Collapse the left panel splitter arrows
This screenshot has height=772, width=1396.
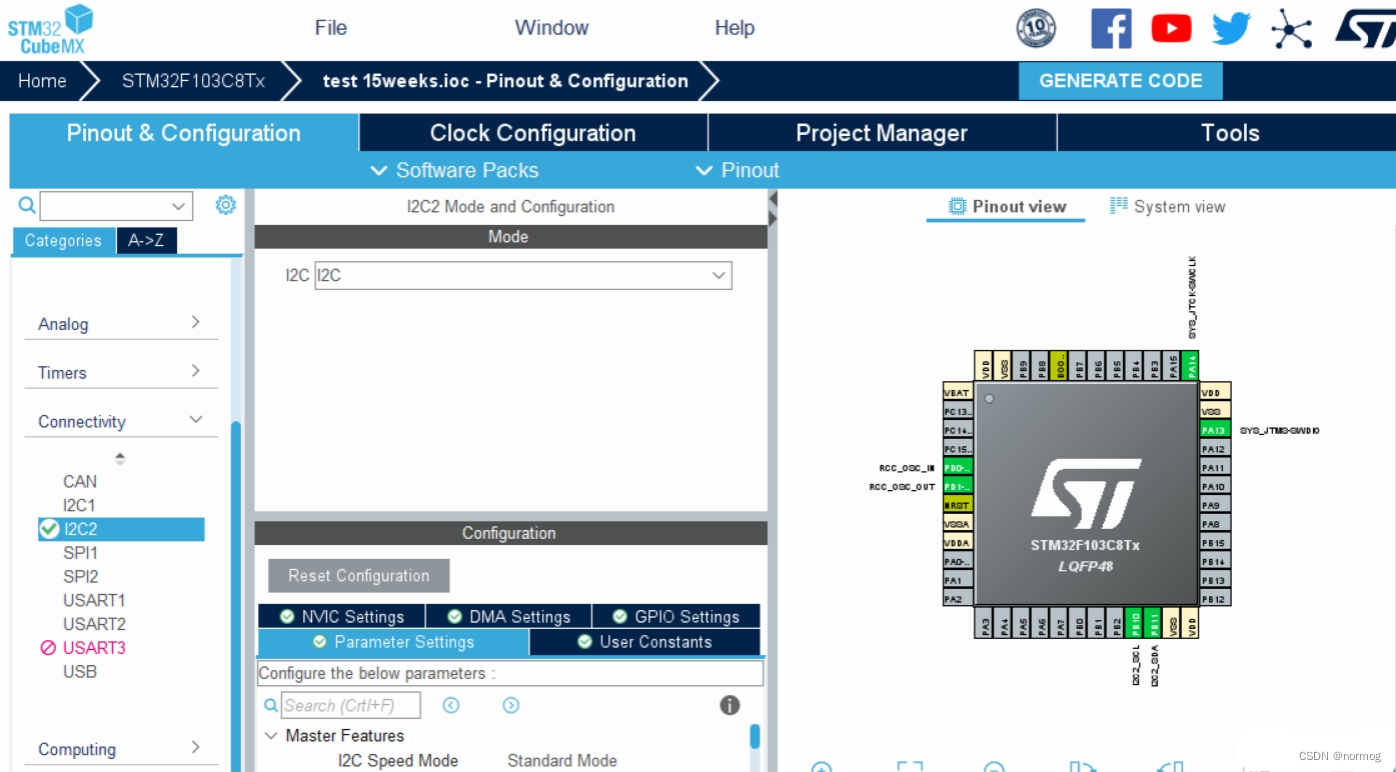772,208
